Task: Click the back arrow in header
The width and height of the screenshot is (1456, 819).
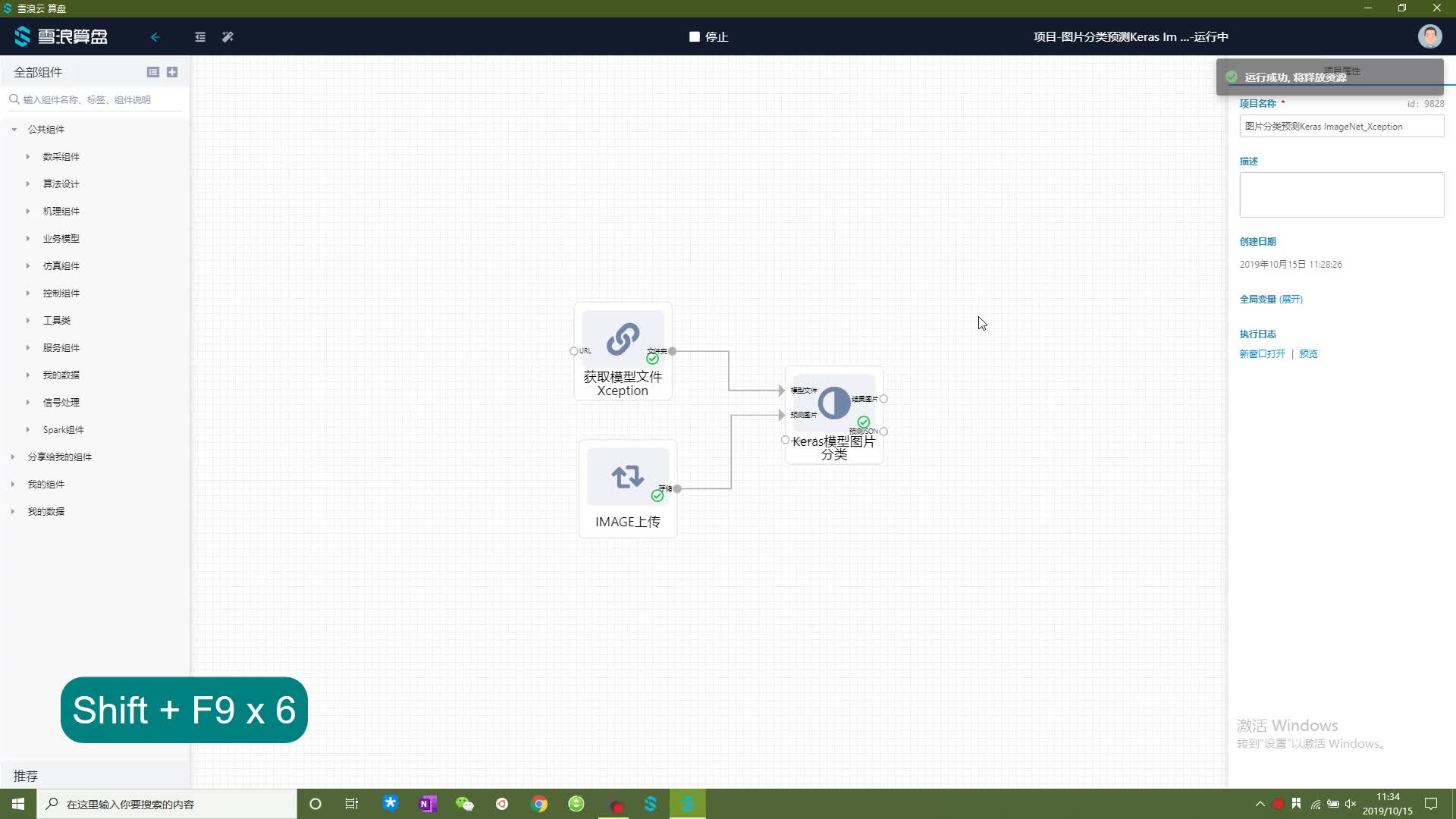Action: pos(155,36)
